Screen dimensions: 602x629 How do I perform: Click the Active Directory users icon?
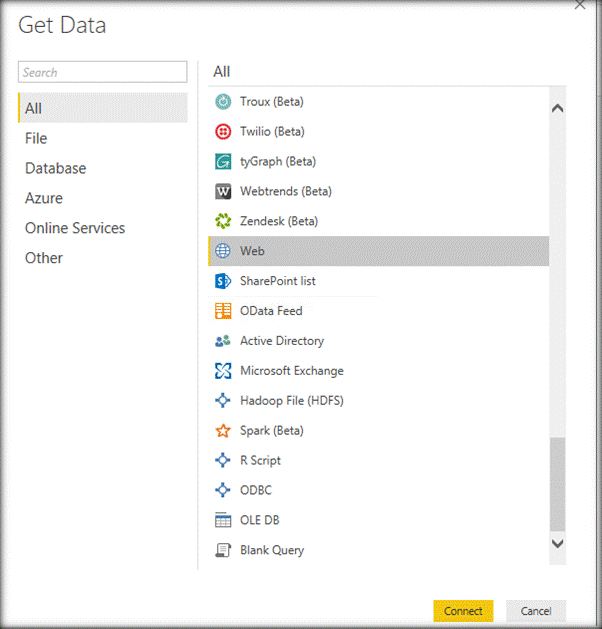pyautogui.click(x=223, y=341)
